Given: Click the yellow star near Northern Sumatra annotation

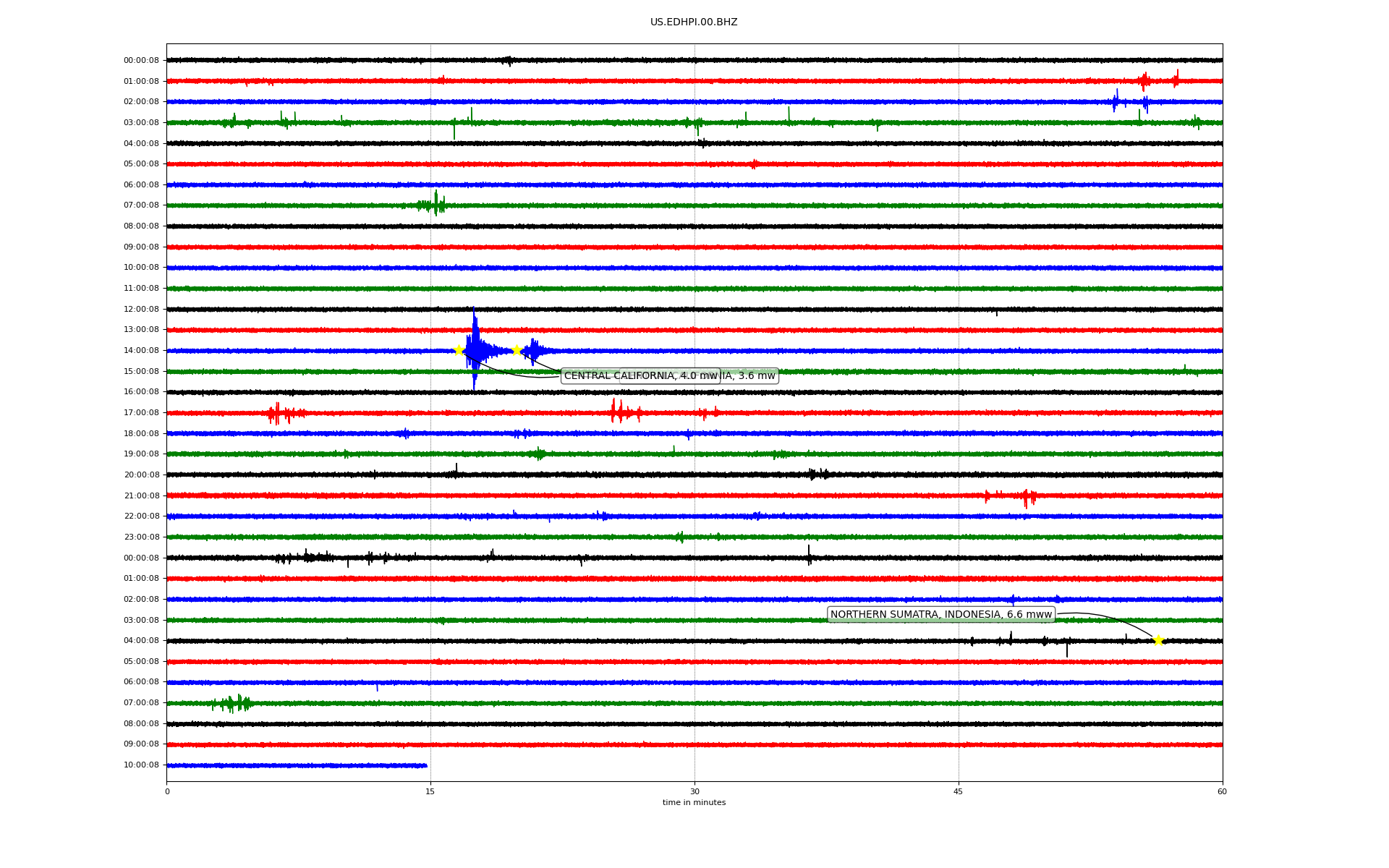Looking at the screenshot, I should (1158, 640).
